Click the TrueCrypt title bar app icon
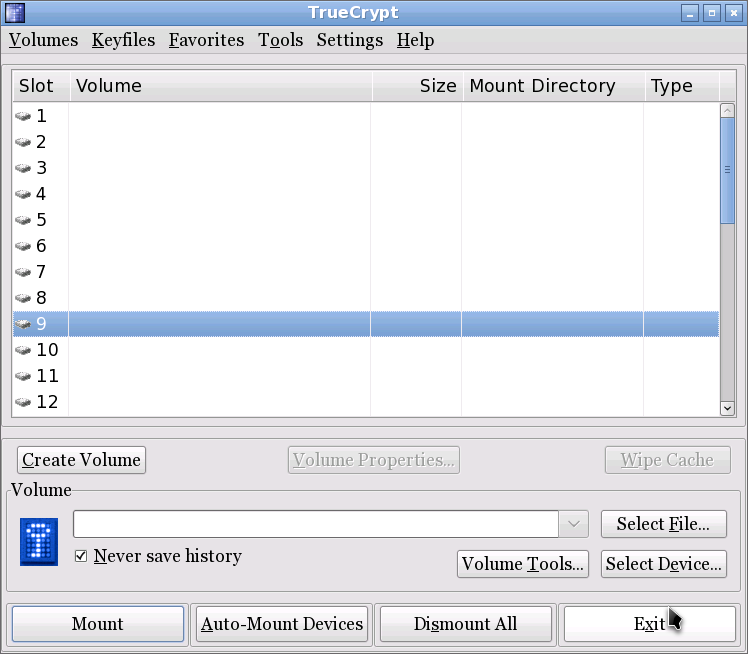The image size is (748, 654). pyautogui.click(x=15, y=13)
